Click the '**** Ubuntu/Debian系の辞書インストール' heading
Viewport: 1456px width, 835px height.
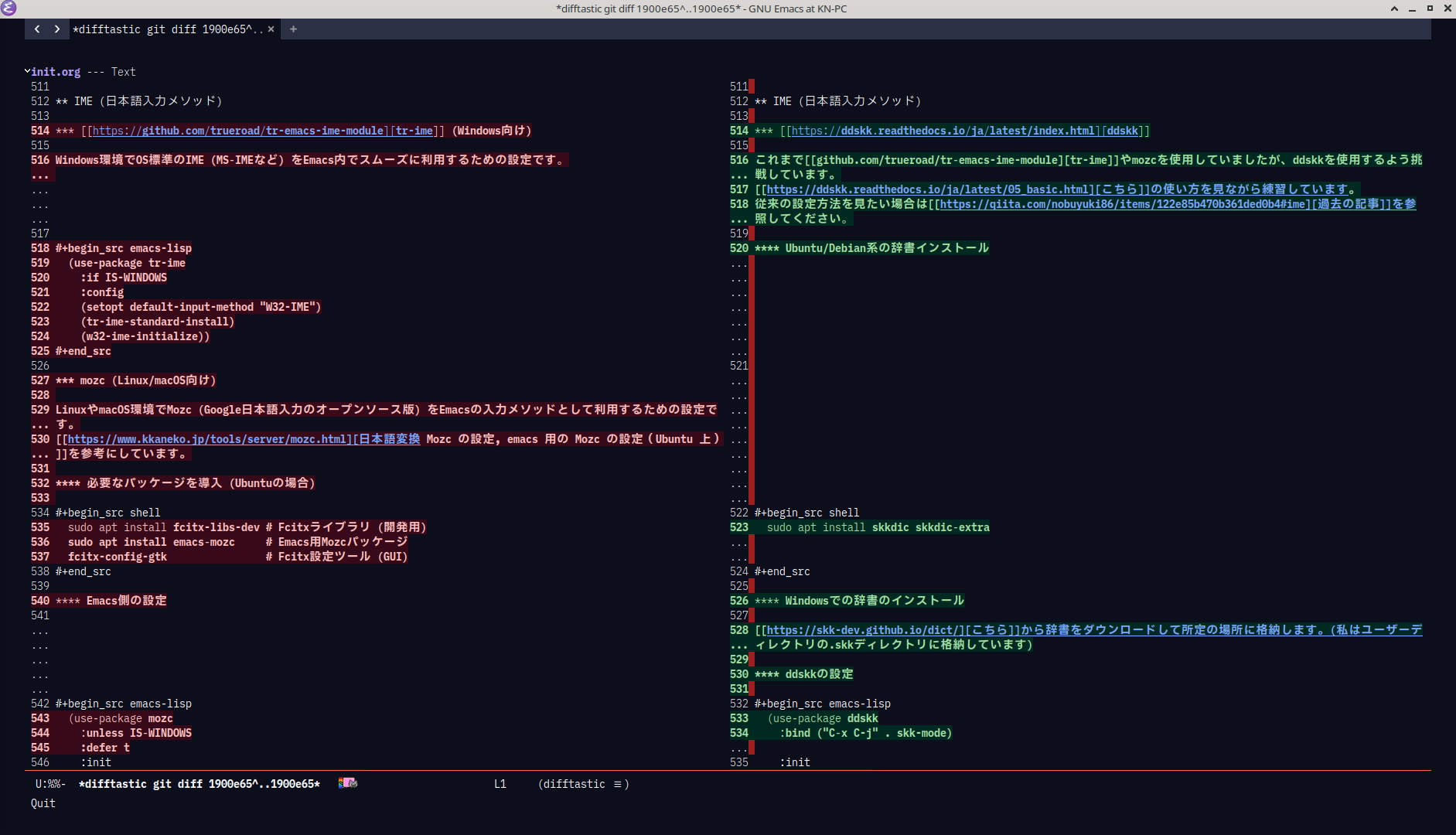point(872,248)
